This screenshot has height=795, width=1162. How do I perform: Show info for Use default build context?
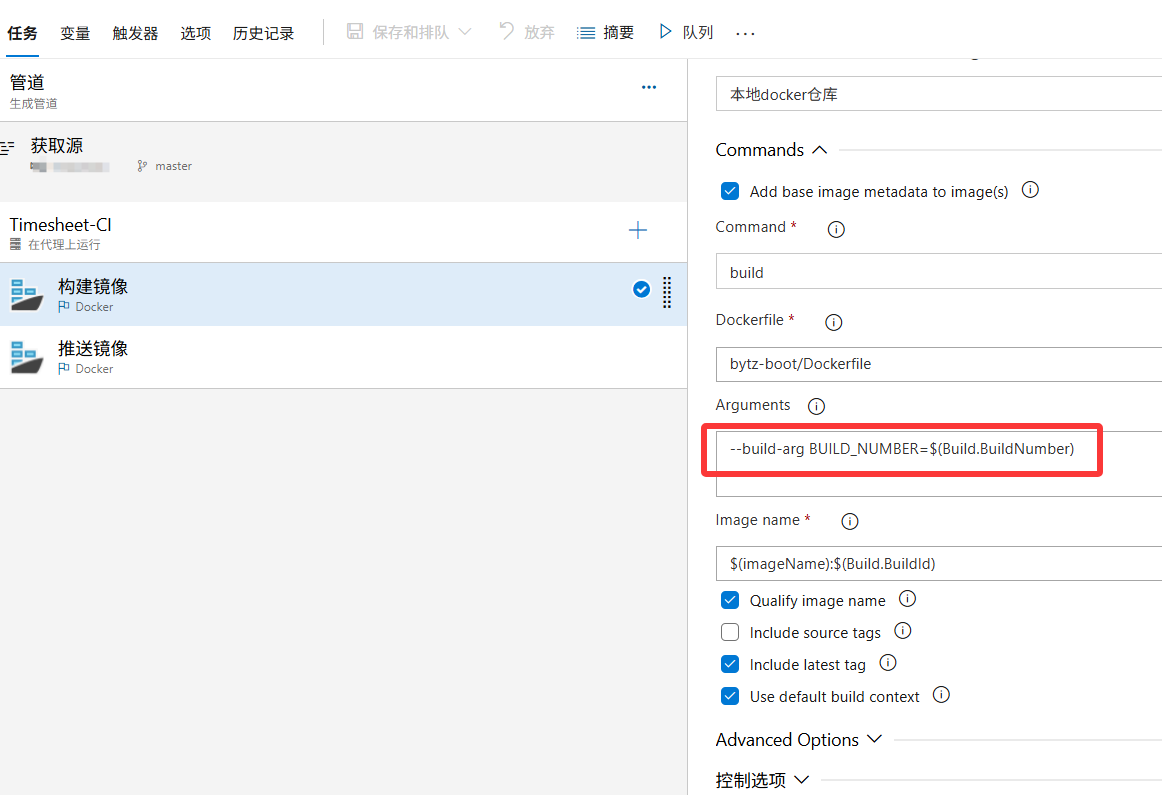click(x=941, y=695)
